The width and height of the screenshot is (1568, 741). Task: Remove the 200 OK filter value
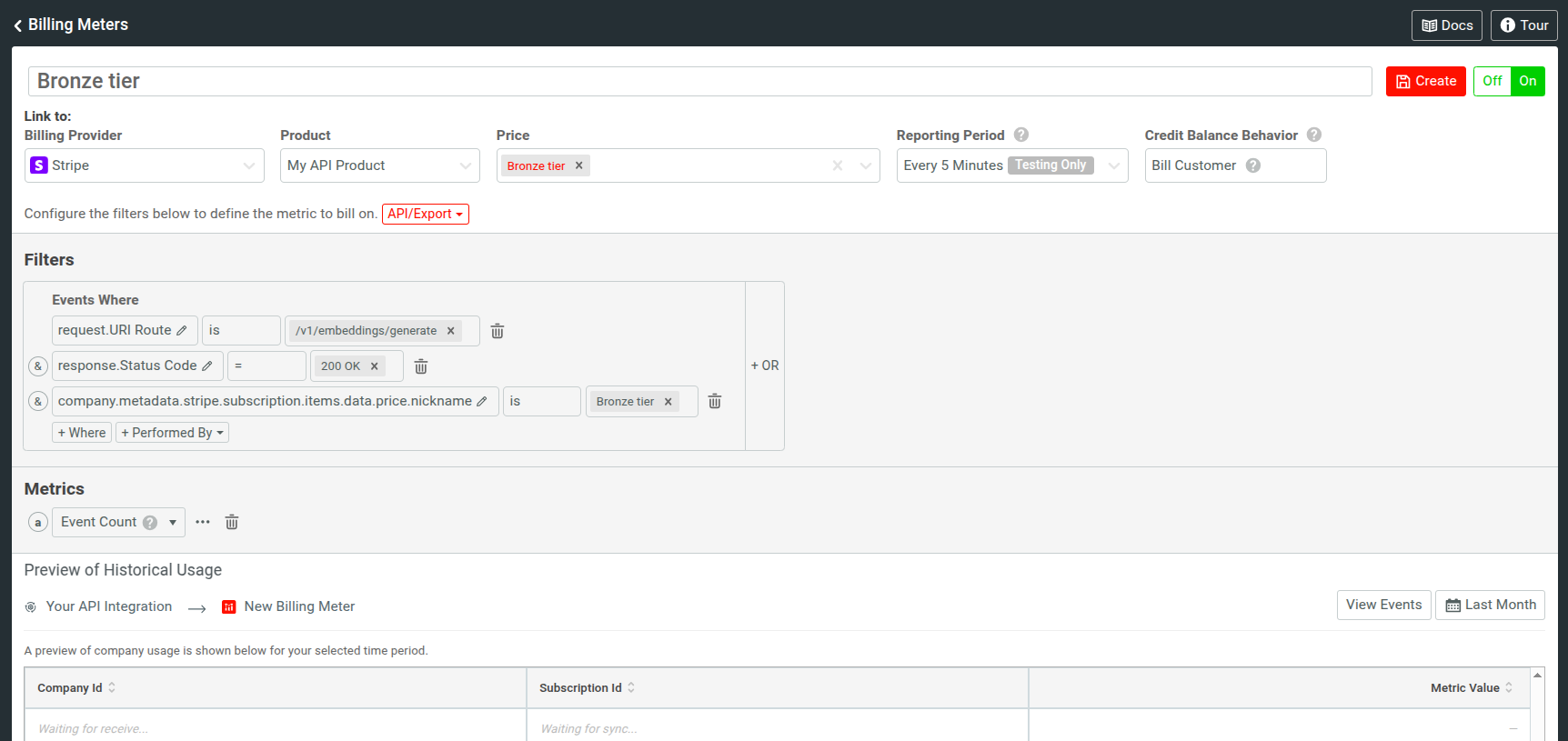click(374, 366)
